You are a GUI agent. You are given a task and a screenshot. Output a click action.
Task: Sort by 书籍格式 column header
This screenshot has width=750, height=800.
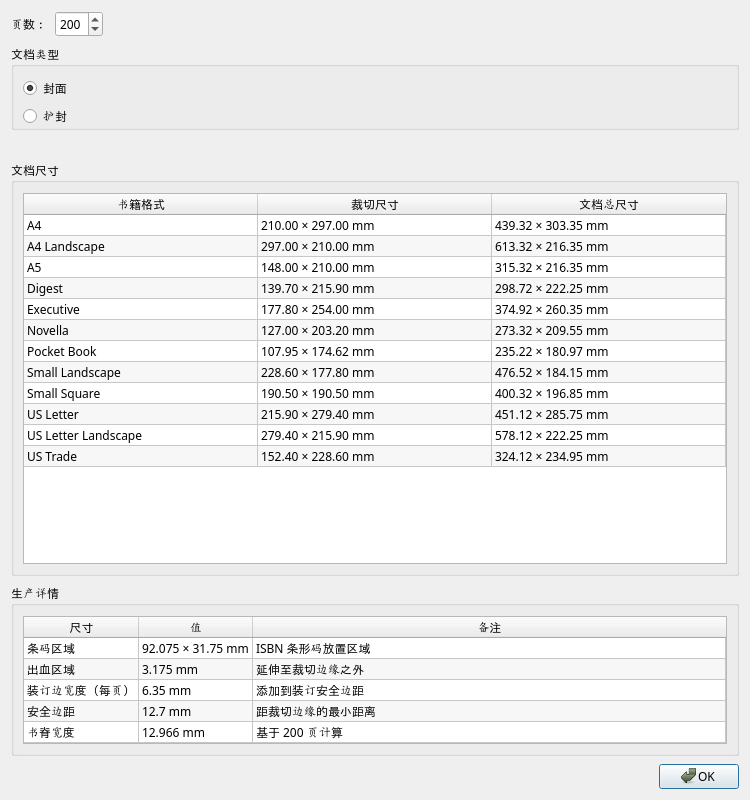point(140,204)
